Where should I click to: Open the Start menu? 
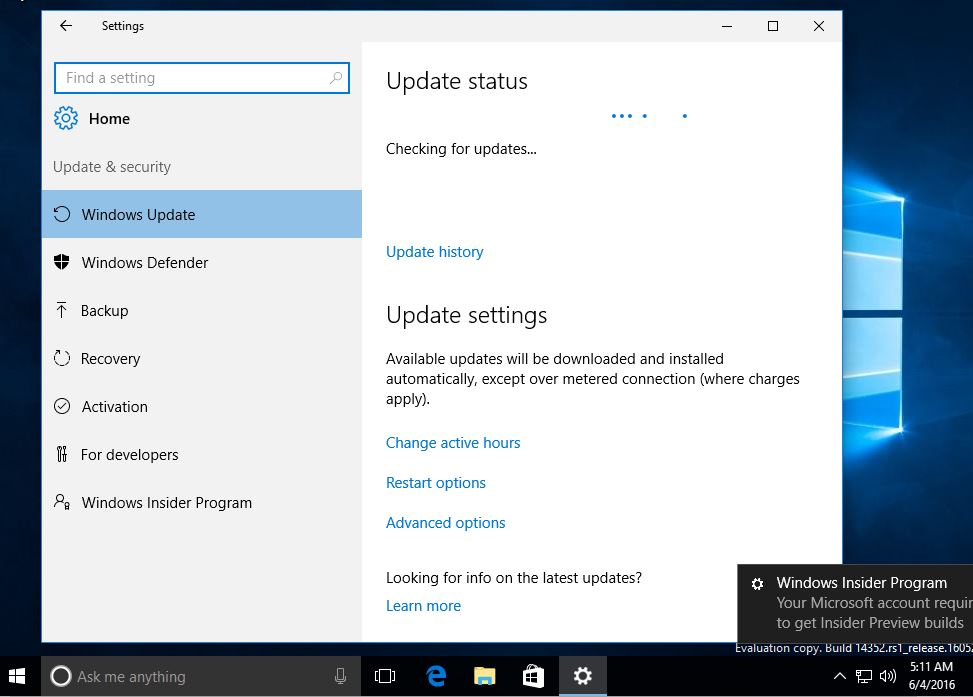[x=17, y=676]
